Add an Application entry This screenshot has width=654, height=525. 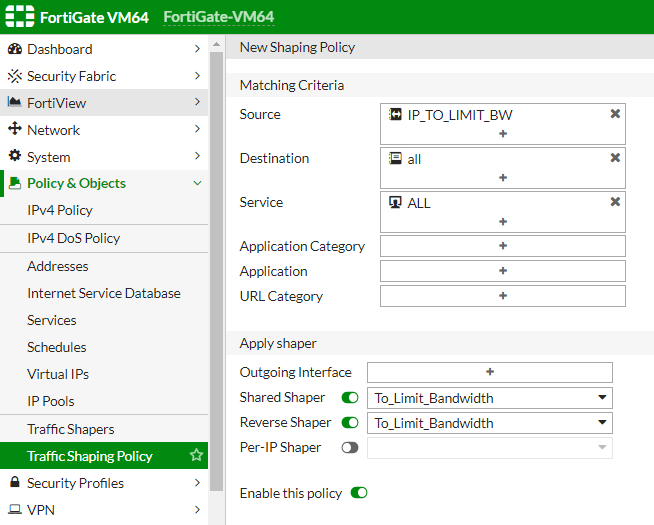pos(503,271)
